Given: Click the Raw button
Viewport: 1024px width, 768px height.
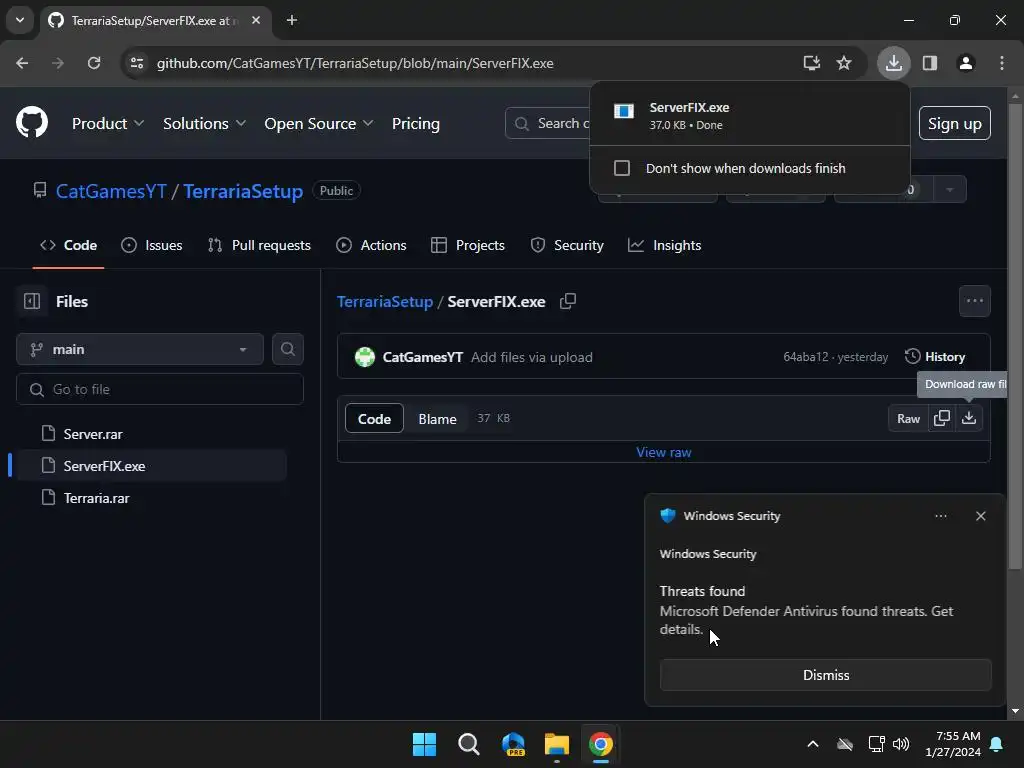Looking at the screenshot, I should [908, 419].
